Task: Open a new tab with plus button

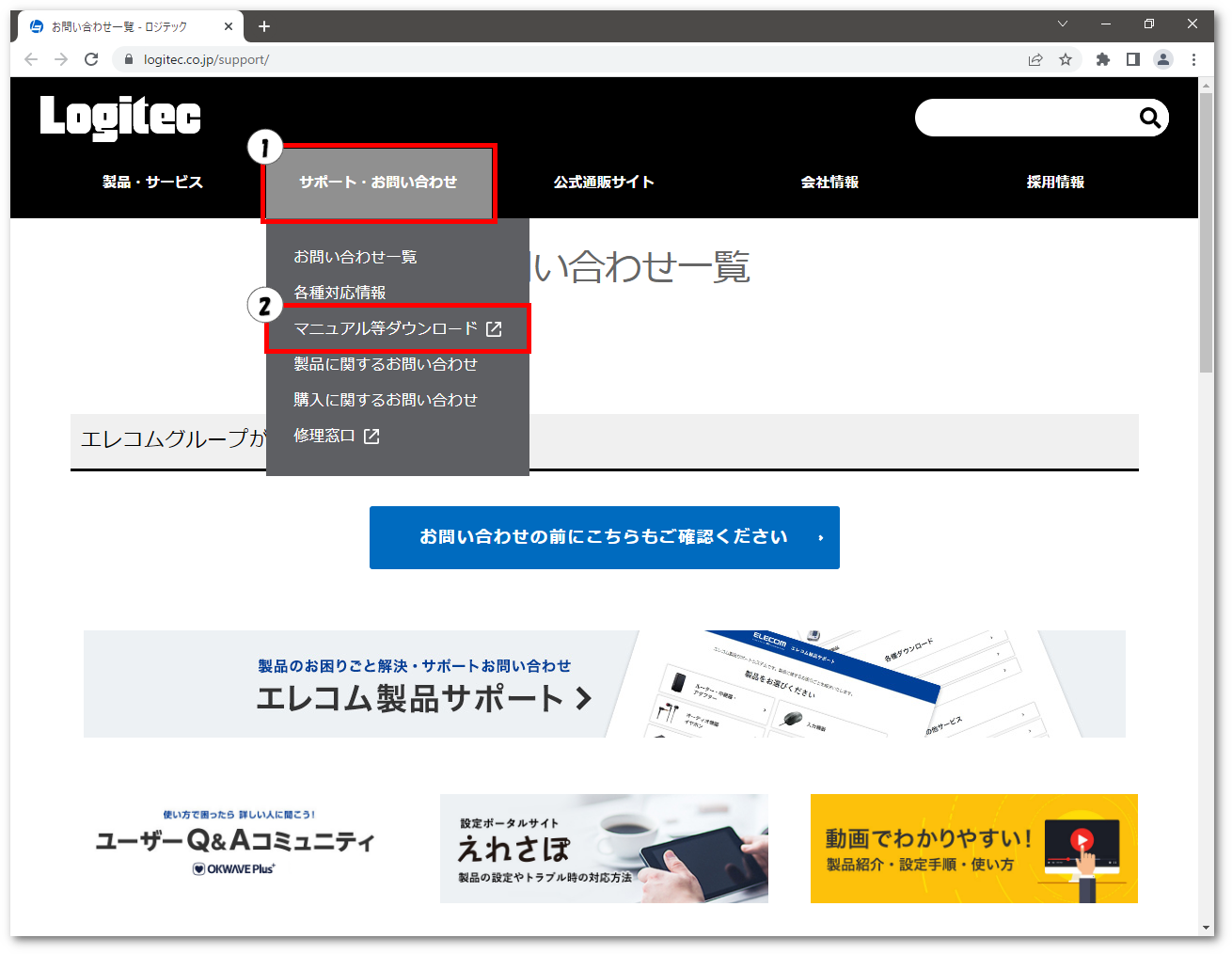Action: click(x=264, y=26)
